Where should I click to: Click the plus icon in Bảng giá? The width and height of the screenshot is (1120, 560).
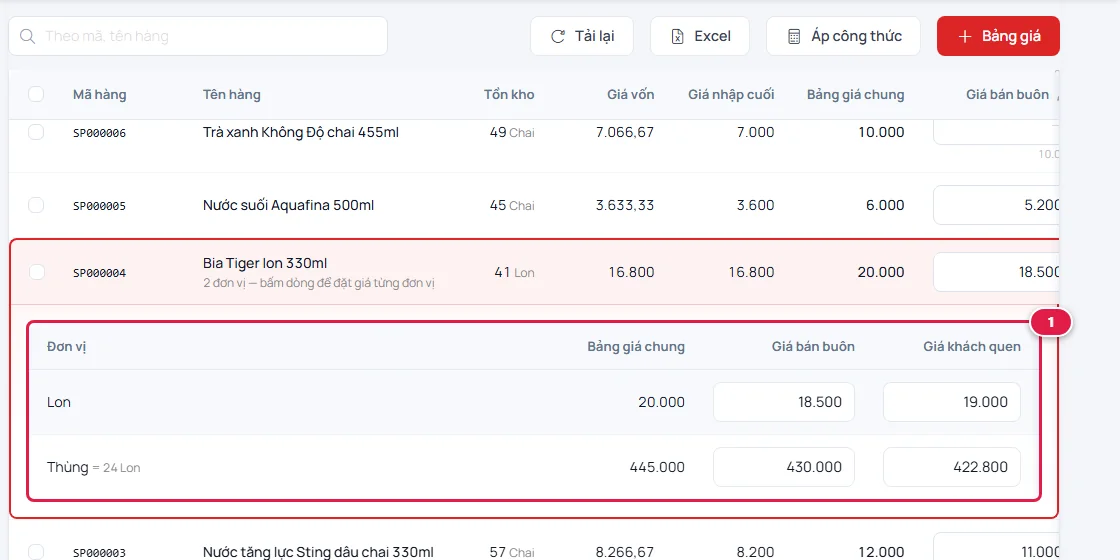(965, 36)
